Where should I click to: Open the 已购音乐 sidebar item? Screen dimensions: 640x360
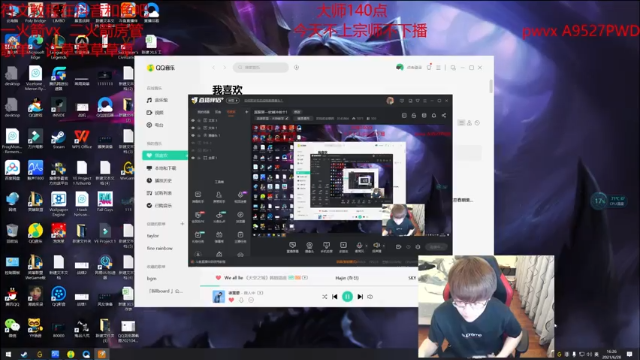point(159,205)
